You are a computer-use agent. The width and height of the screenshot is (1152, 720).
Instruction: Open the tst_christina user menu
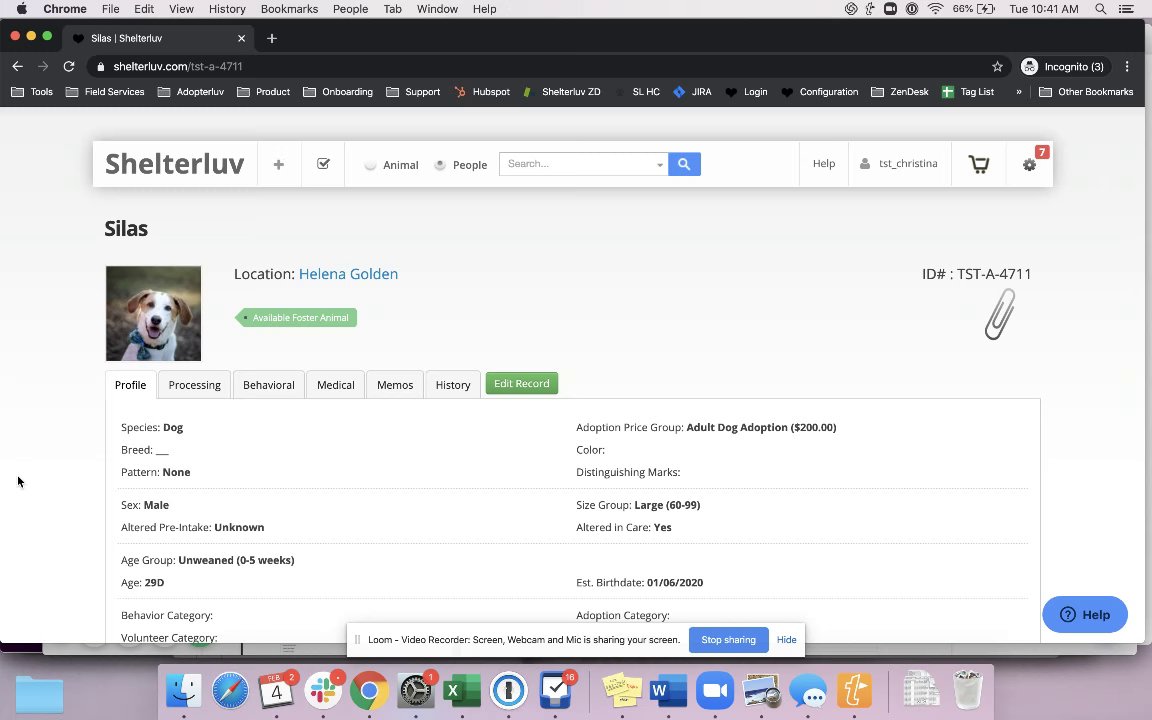899,164
